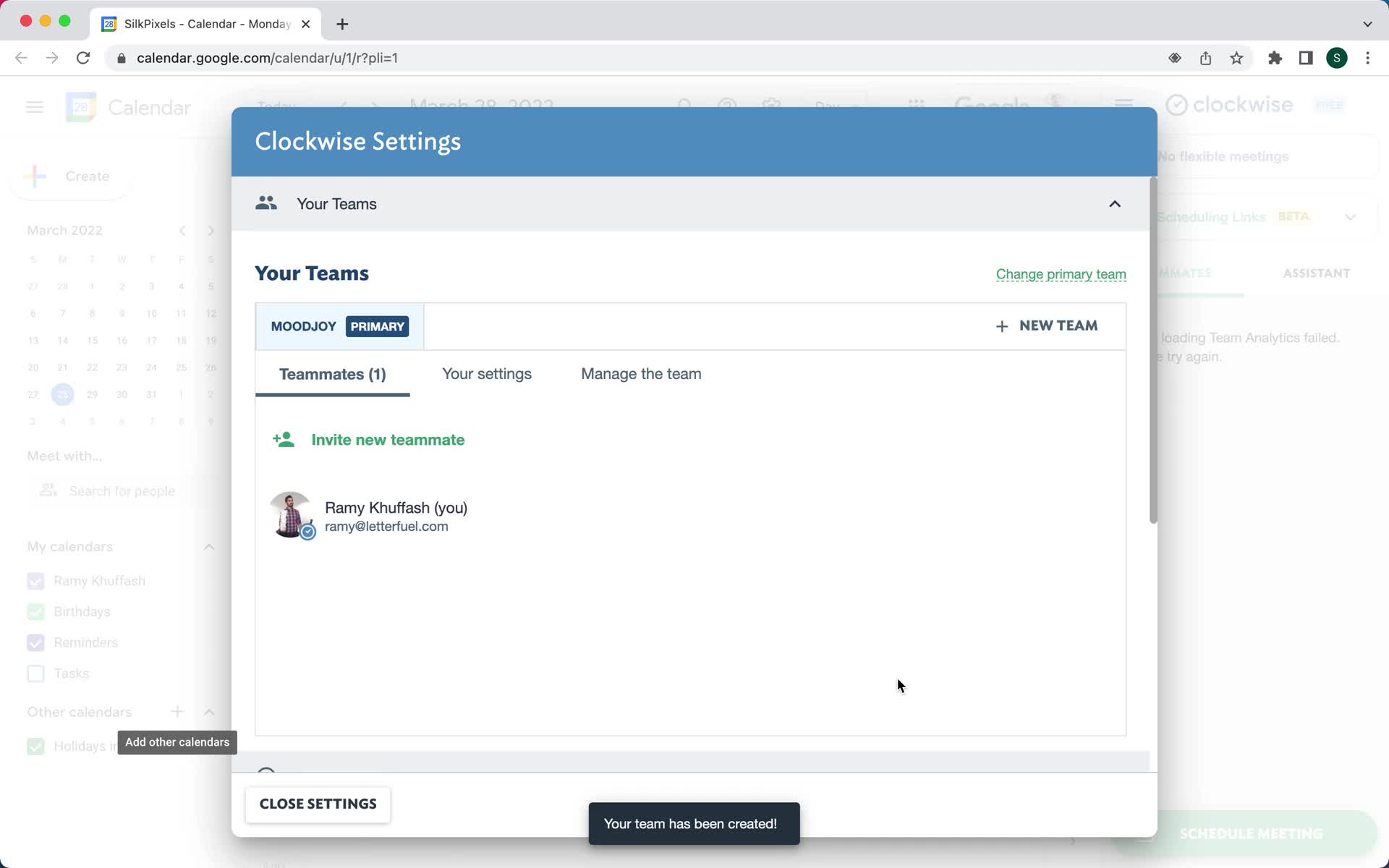Click the clockwise logo
The width and height of the screenshot is (1389, 868).
pos(1229,105)
